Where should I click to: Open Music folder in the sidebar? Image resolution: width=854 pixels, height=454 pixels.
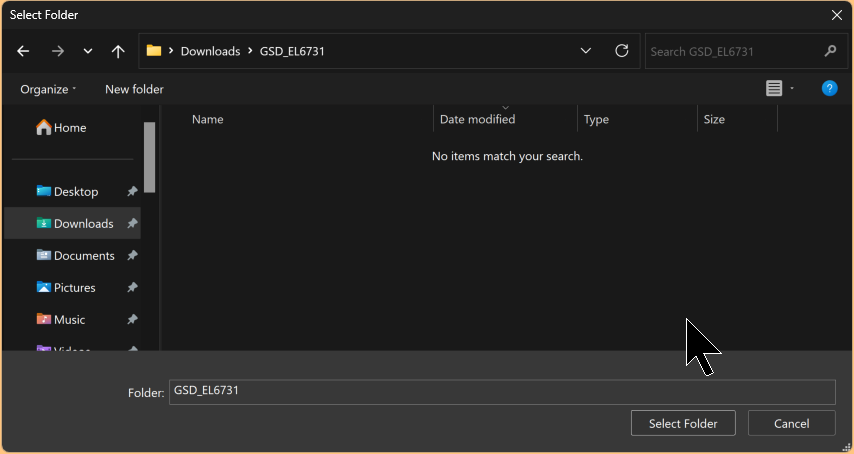pos(69,320)
